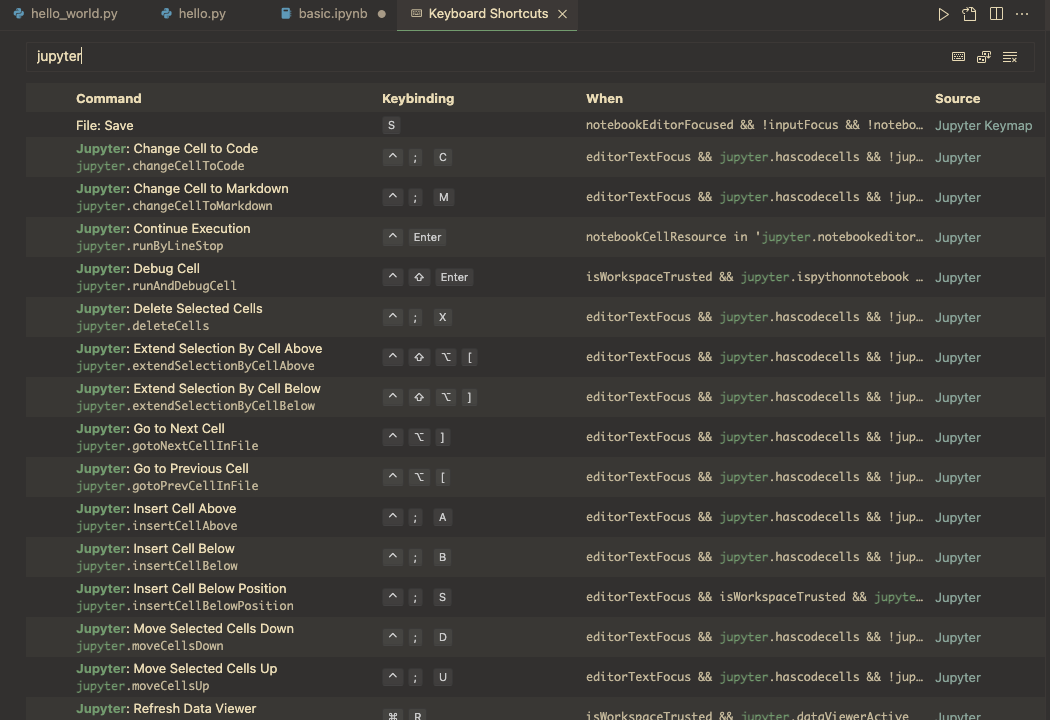Click the Command column header
The image size is (1050, 720).
click(x=108, y=98)
